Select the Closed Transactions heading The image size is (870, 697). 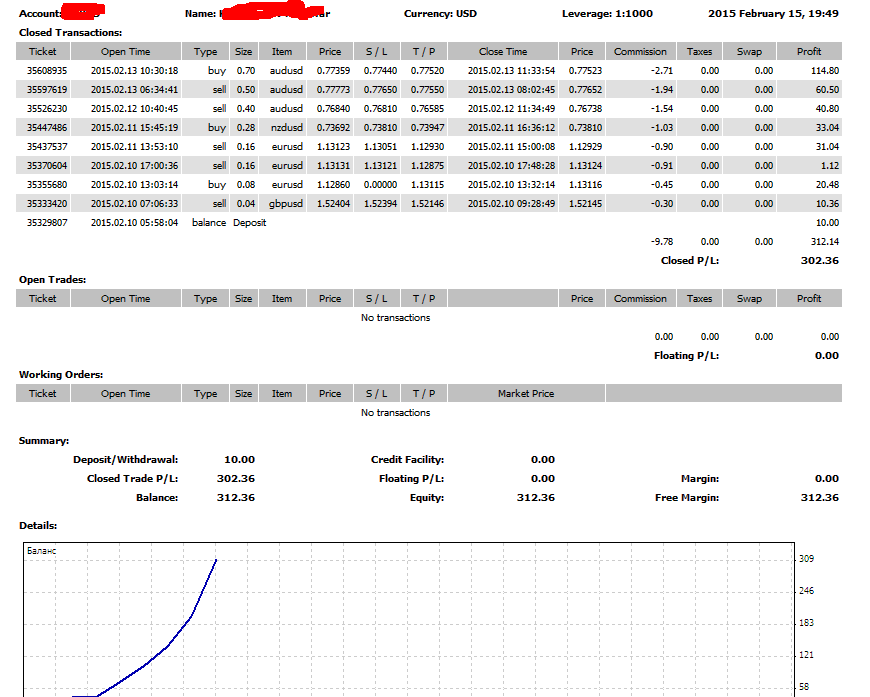pyautogui.click(x=70, y=33)
